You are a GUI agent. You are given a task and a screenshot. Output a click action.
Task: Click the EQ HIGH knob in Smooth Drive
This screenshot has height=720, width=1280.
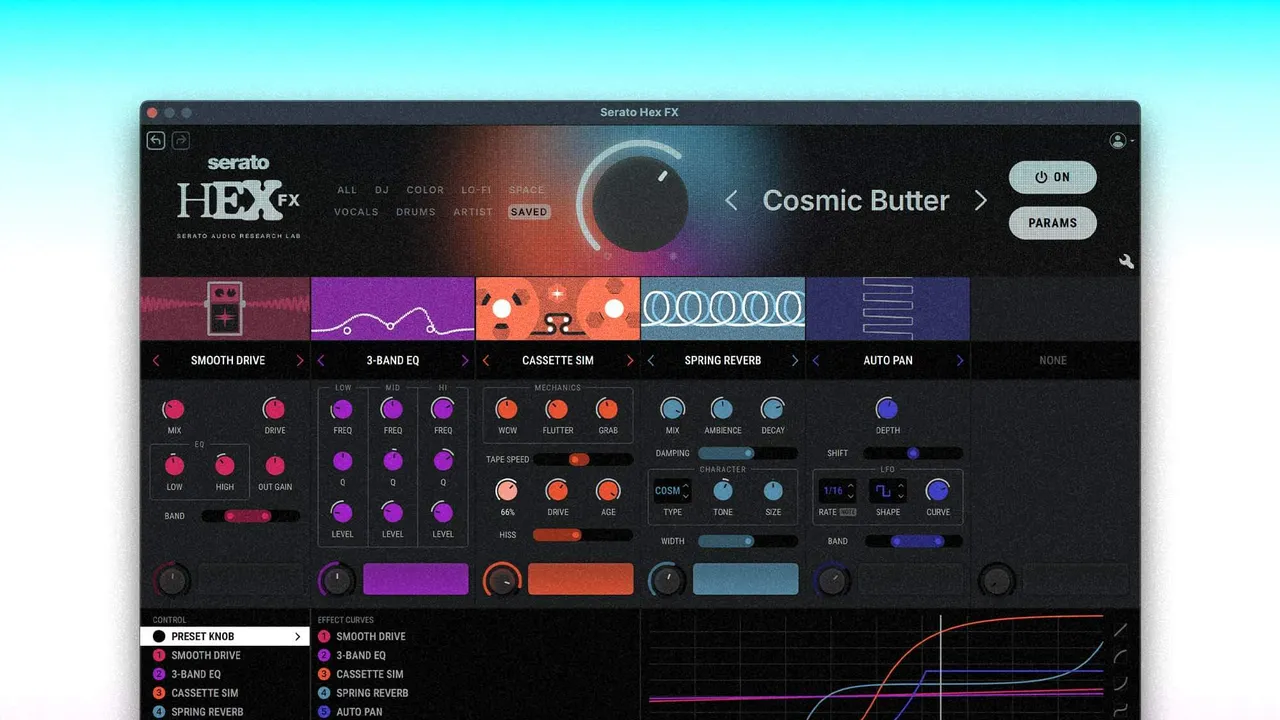point(225,465)
